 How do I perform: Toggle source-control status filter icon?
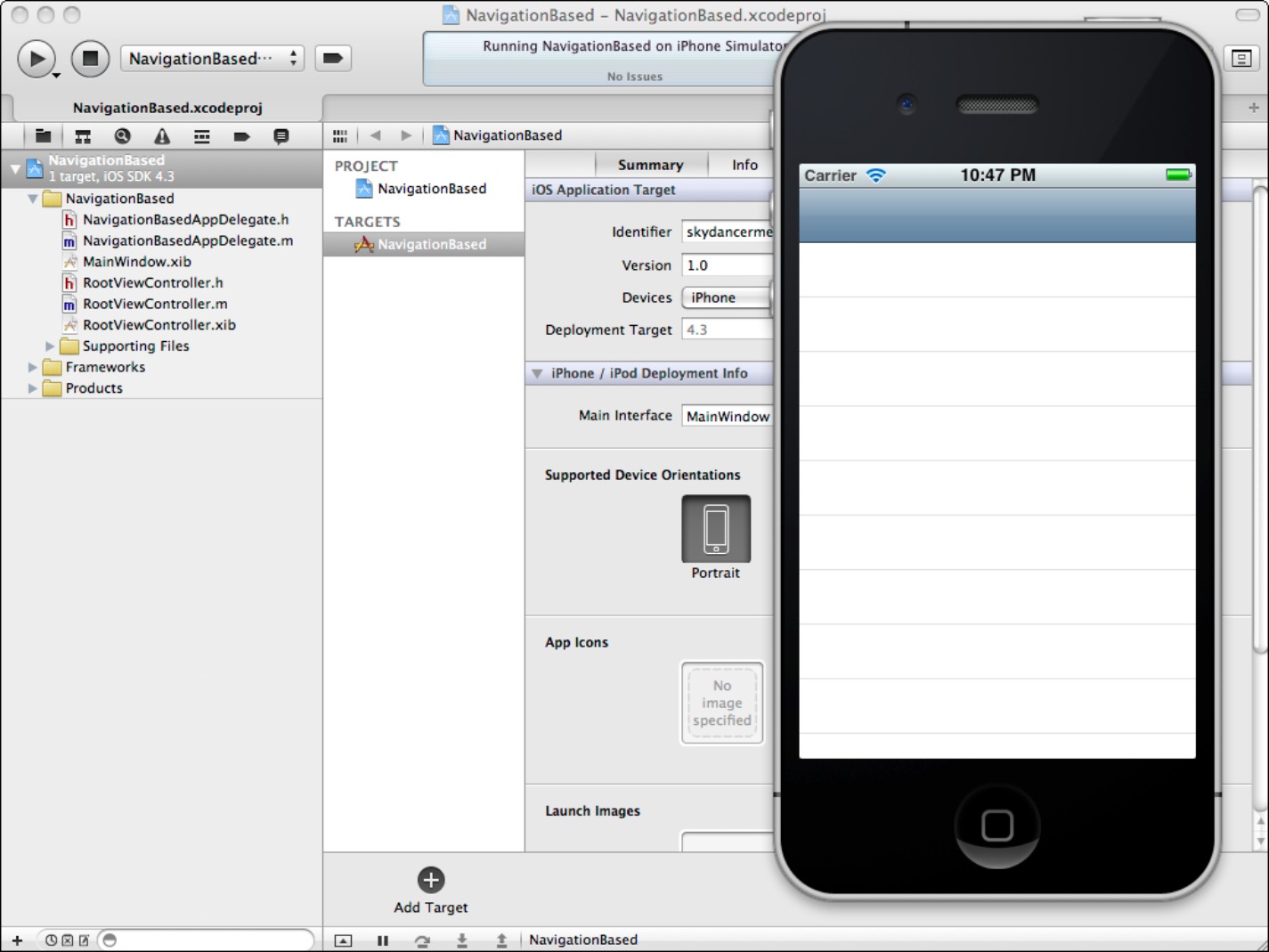tap(68, 940)
